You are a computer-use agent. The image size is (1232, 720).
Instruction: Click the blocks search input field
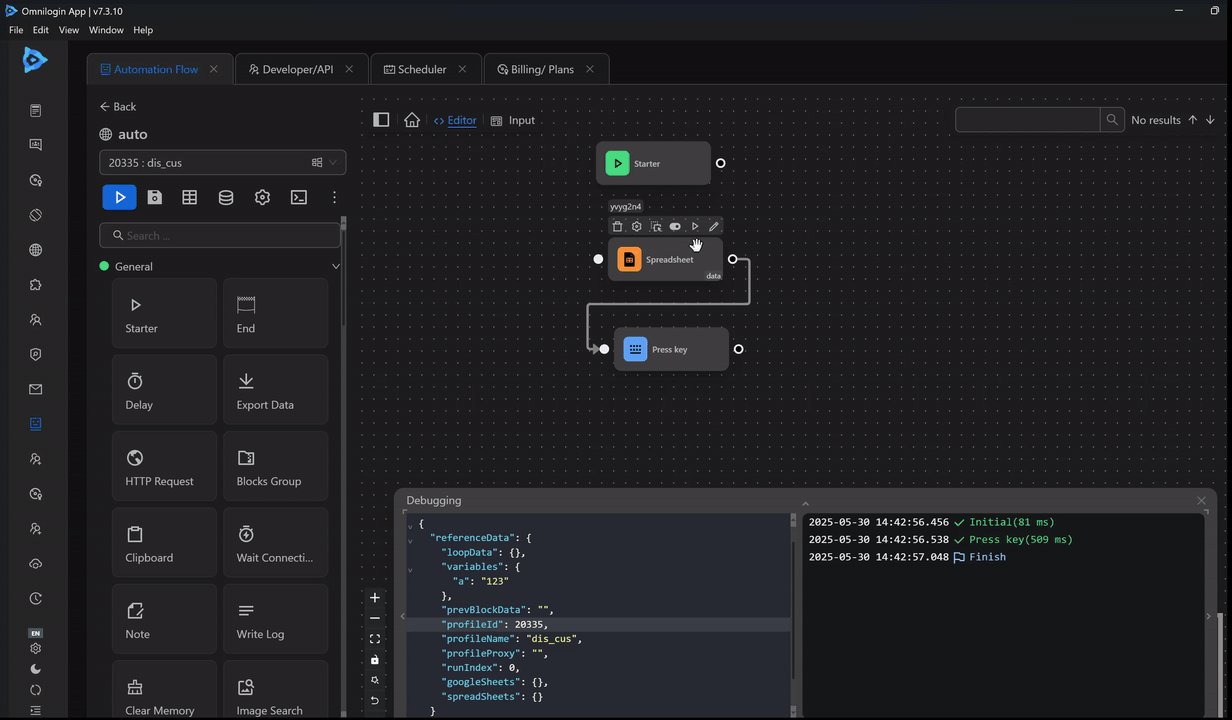(x=220, y=236)
